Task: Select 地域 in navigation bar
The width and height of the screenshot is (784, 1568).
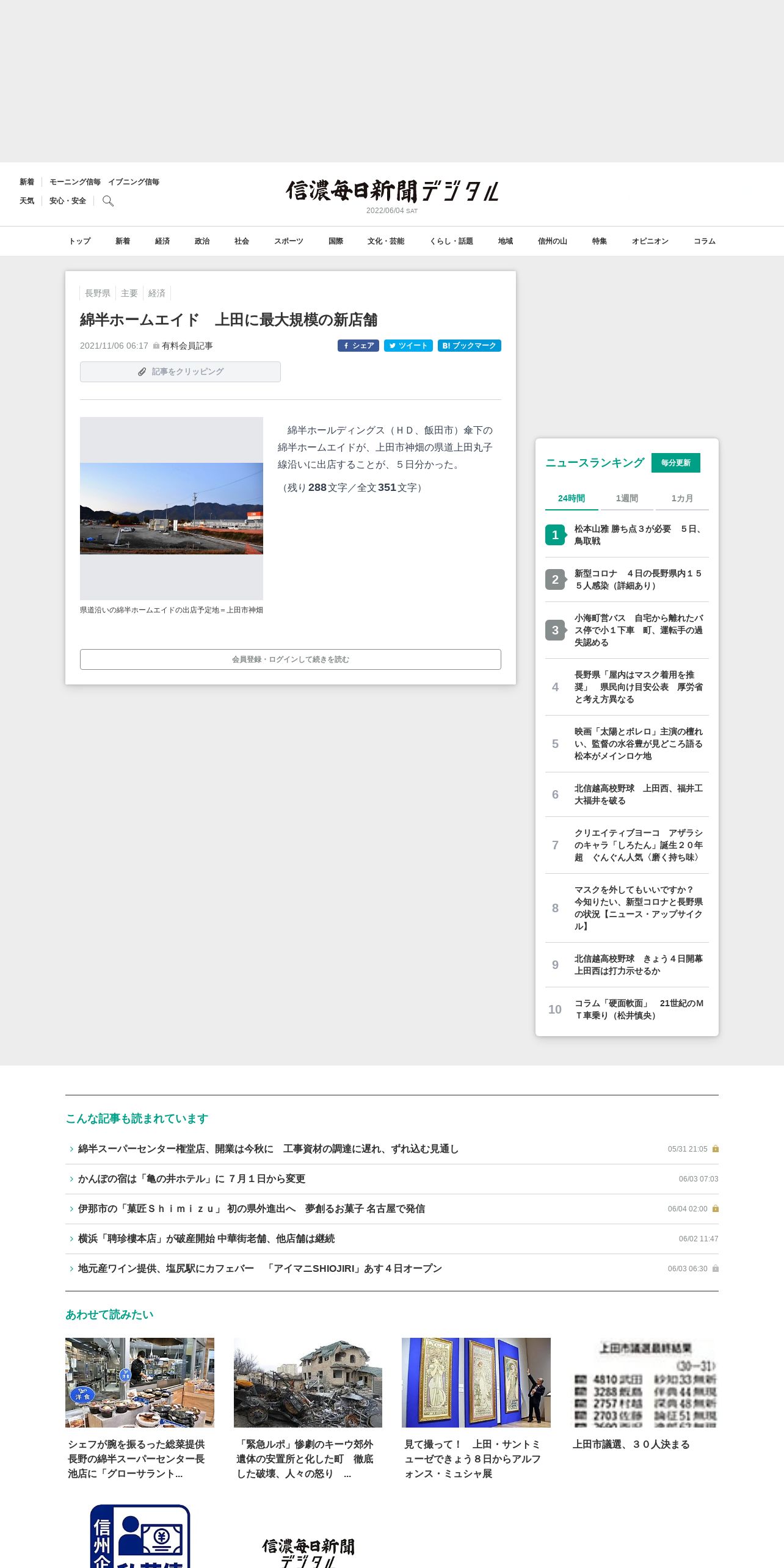Action: [x=506, y=241]
